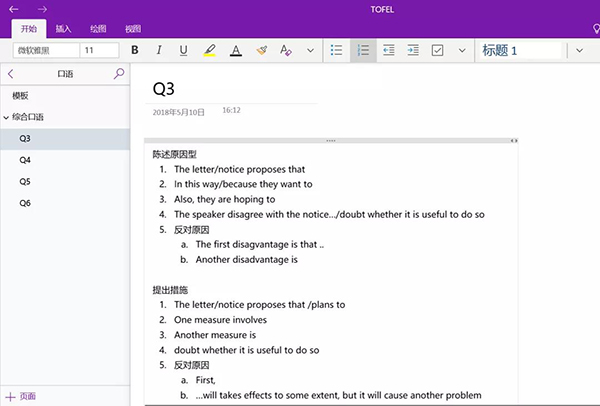Toggle underline formatting
The image size is (600, 406).
[x=183, y=50]
